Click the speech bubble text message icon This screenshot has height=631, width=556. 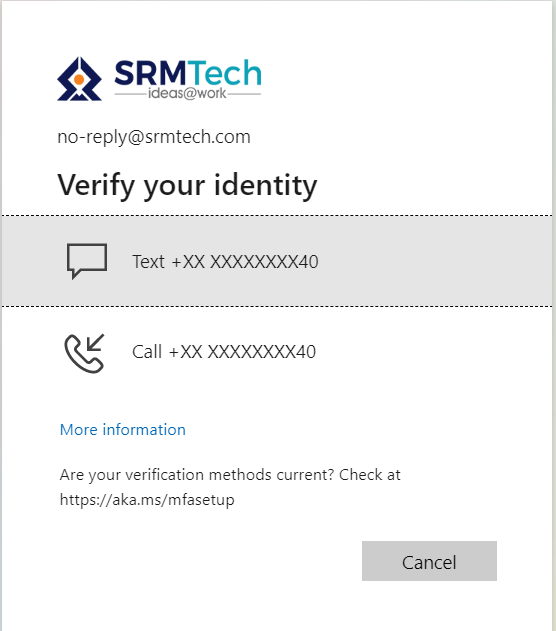[x=87, y=261]
